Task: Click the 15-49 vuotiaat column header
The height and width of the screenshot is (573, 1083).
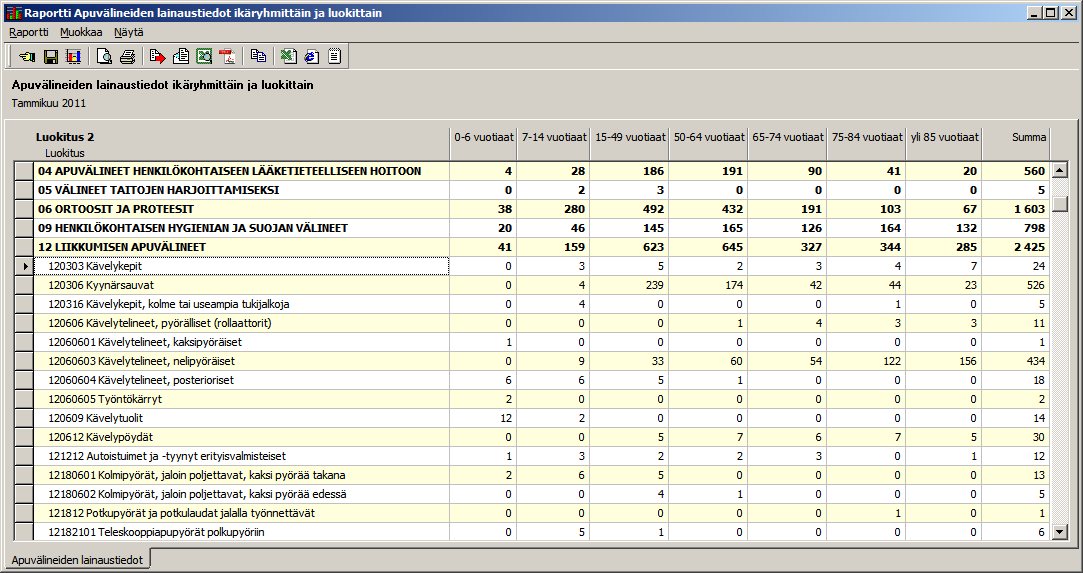Action: [x=630, y=137]
